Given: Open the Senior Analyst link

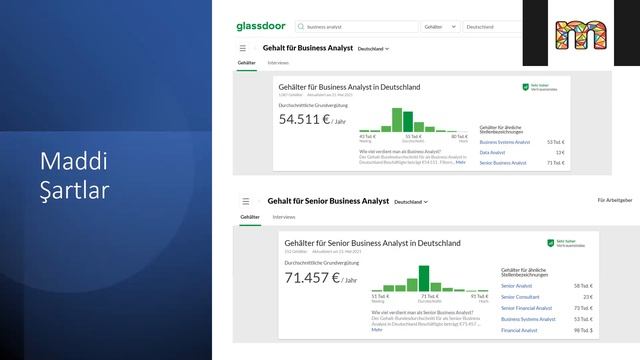Looking at the screenshot, I should pos(516,286).
